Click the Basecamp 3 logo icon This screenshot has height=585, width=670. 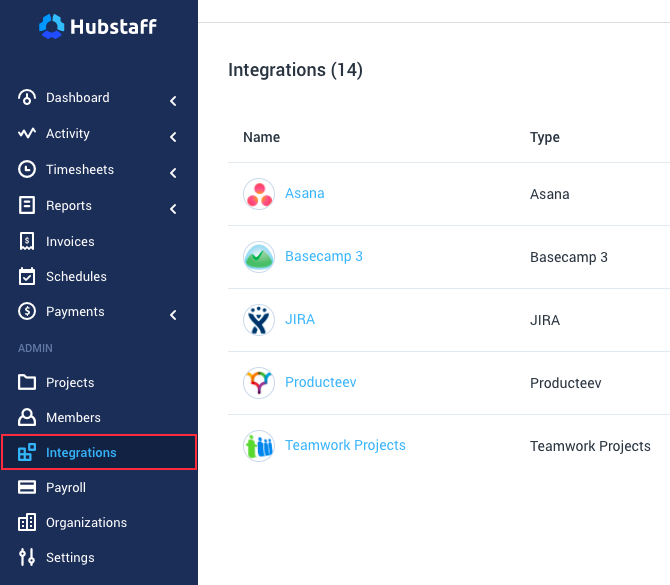[x=259, y=257]
